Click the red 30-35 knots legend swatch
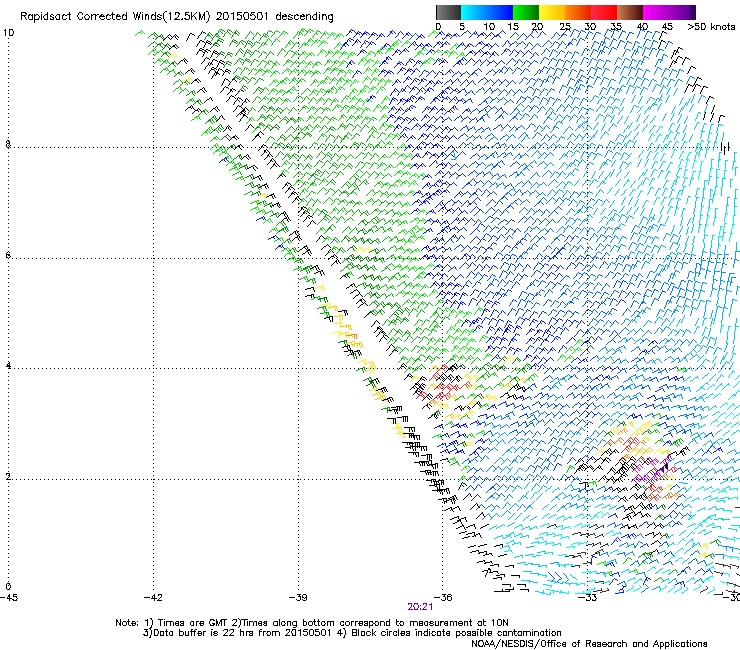Screen dimensions: 740x650 604,12
